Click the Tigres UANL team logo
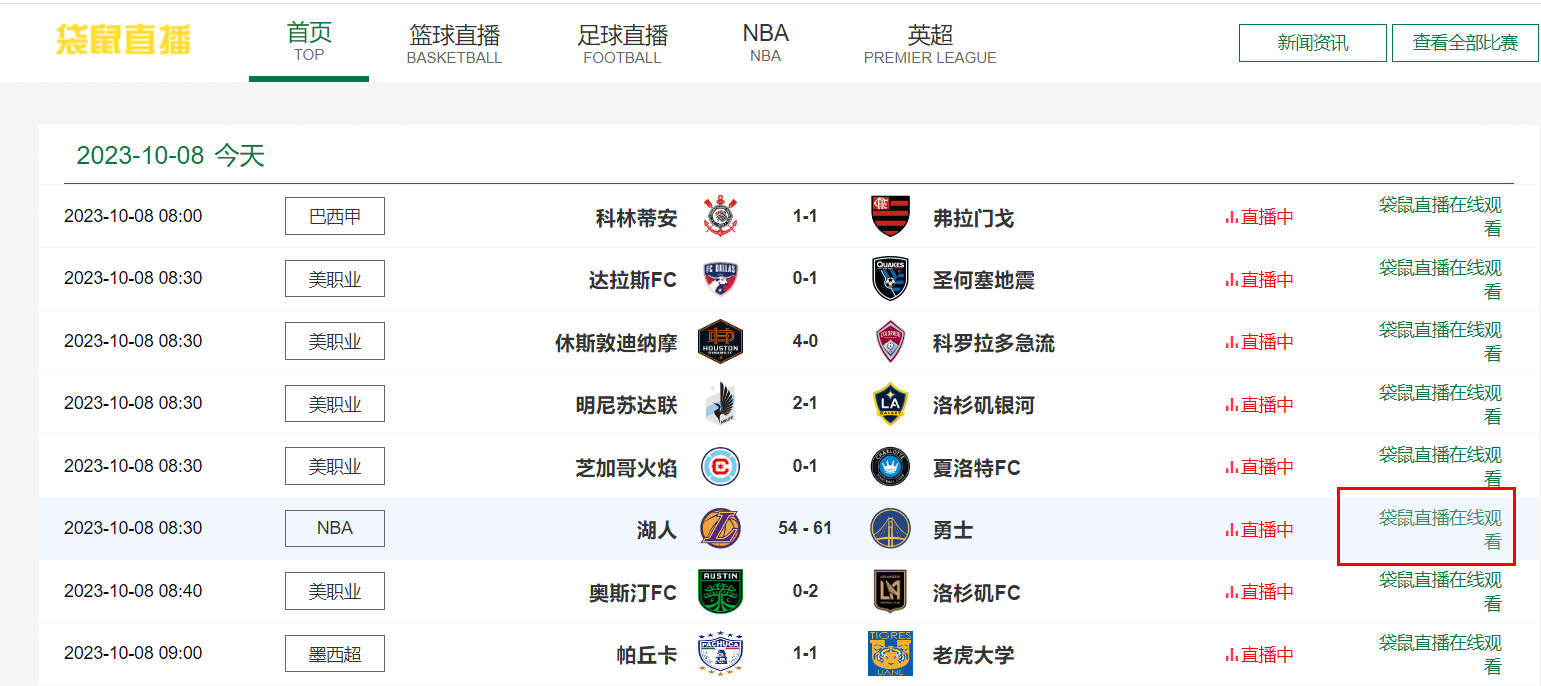 point(890,654)
